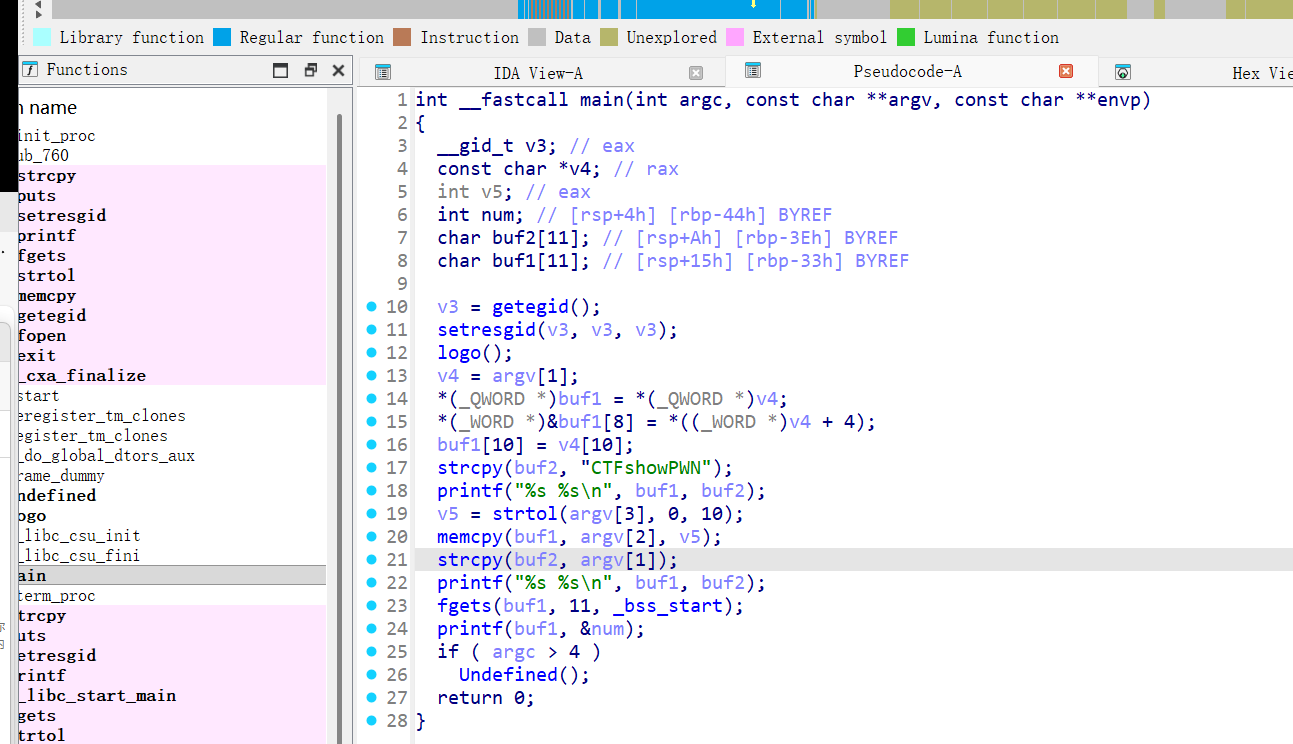
Task: Toggle breakpoint dot on line 17
Action: [372, 467]
